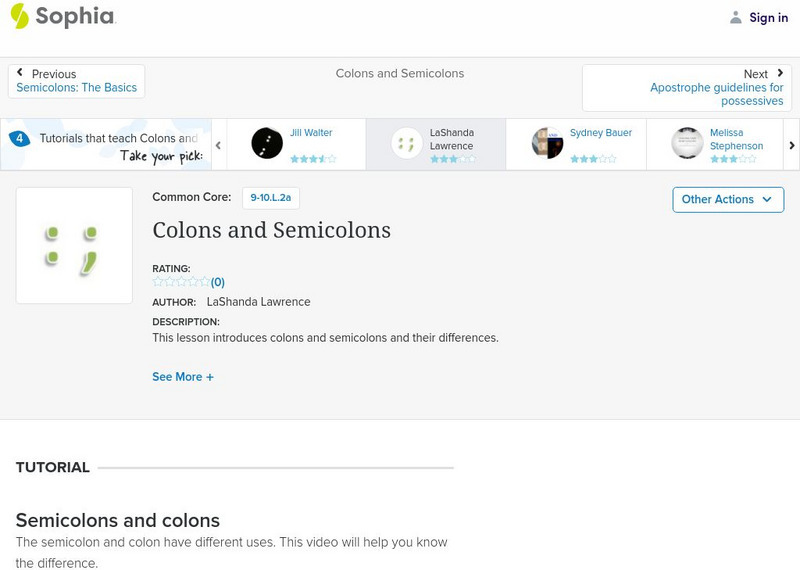
Task: Click the LaShanda Lawrence author name
Action: point(258,302)
